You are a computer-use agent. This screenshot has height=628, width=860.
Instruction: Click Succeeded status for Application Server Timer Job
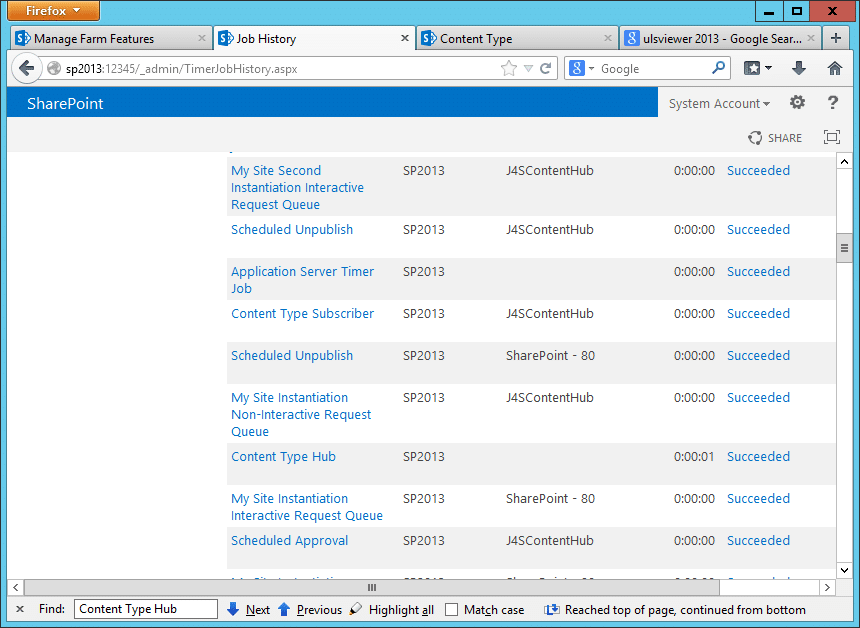759,271
